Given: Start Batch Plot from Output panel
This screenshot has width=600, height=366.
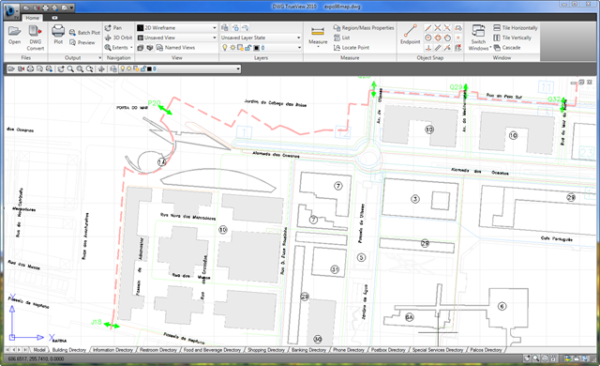Looking at the screenshot, I should click(84, 33).
